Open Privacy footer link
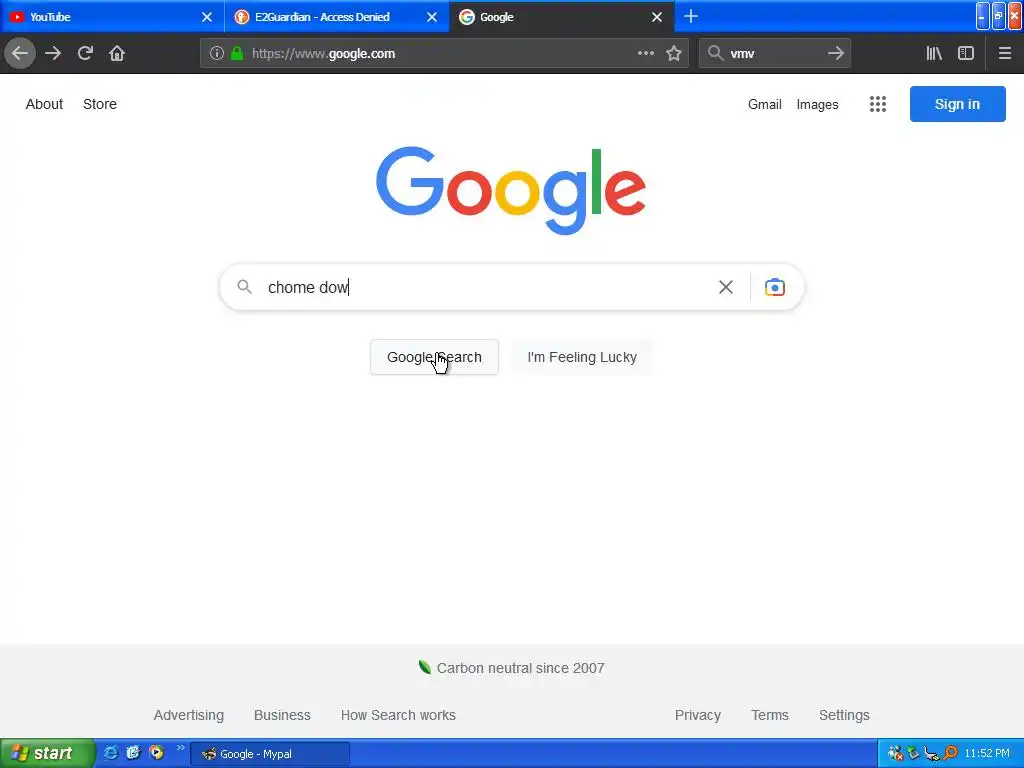1024x768 pixels. point(697,715)
